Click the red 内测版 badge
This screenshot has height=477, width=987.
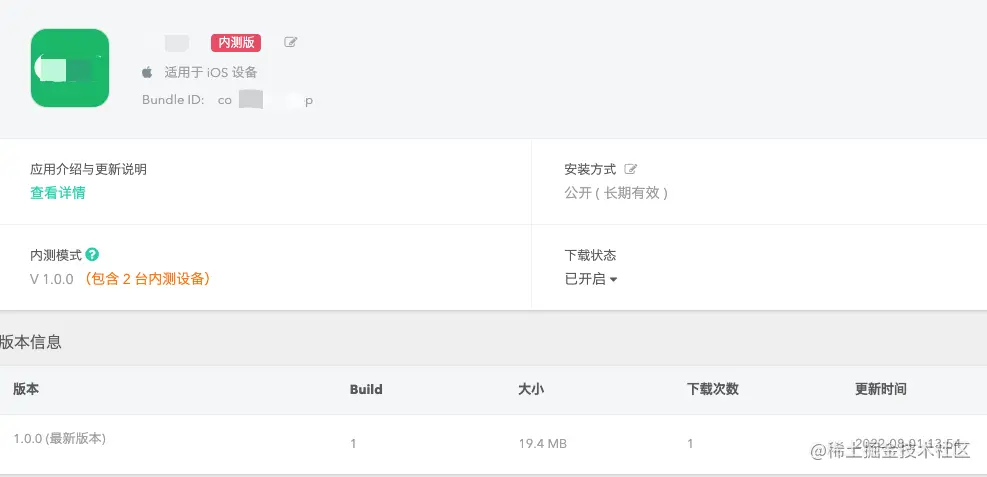pos(235,42)
